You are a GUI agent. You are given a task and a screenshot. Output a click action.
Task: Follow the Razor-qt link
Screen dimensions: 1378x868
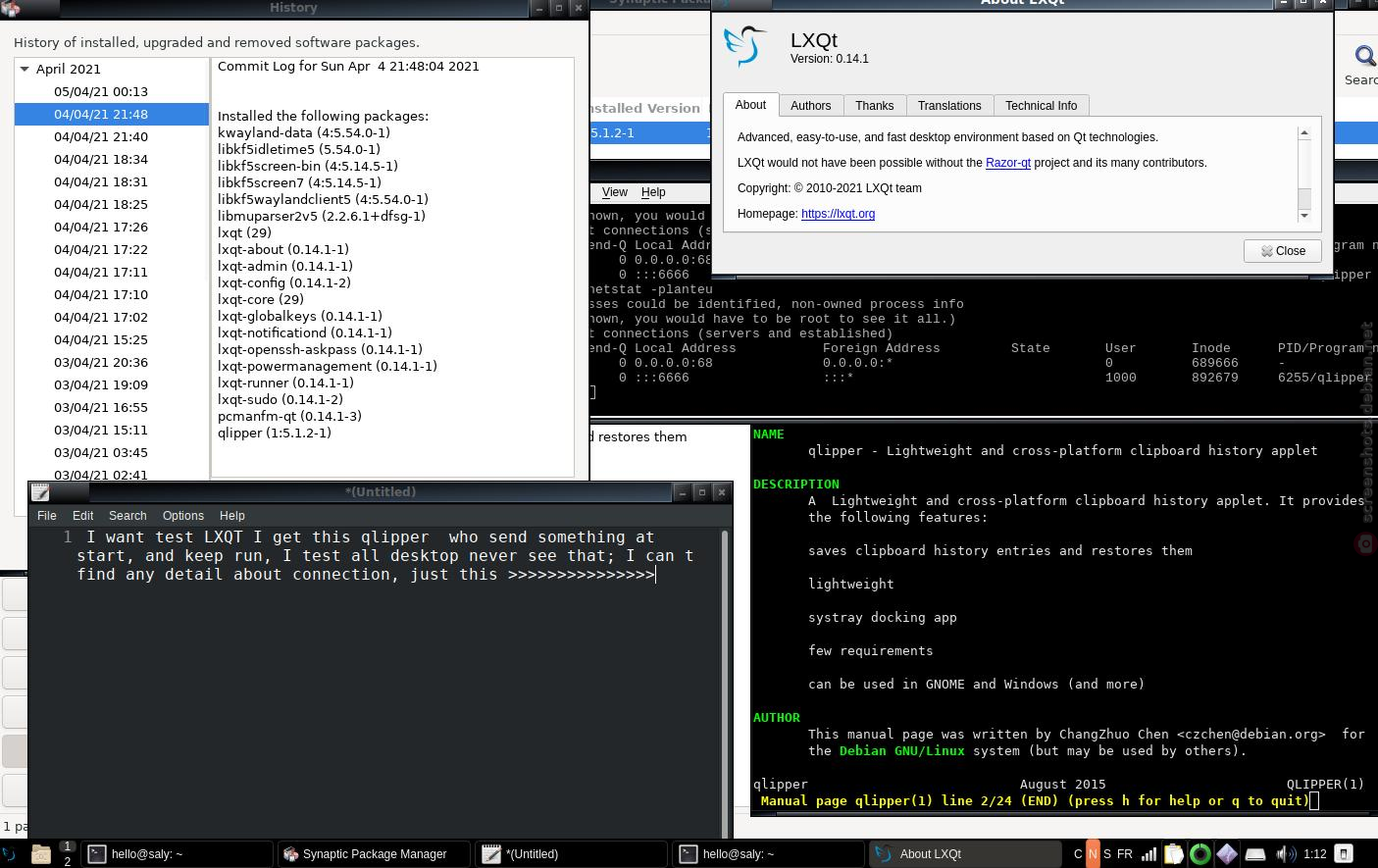[x=1008, y=163]
